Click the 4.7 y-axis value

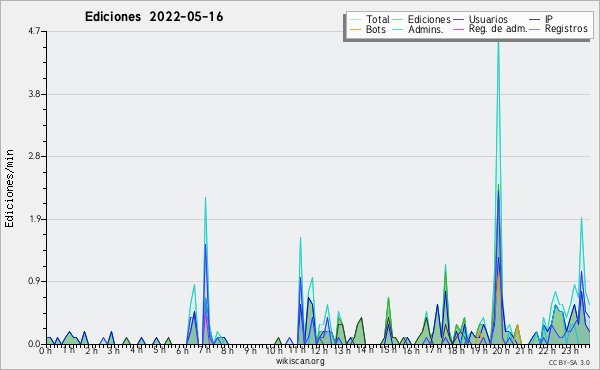click(x=34, y=31)
